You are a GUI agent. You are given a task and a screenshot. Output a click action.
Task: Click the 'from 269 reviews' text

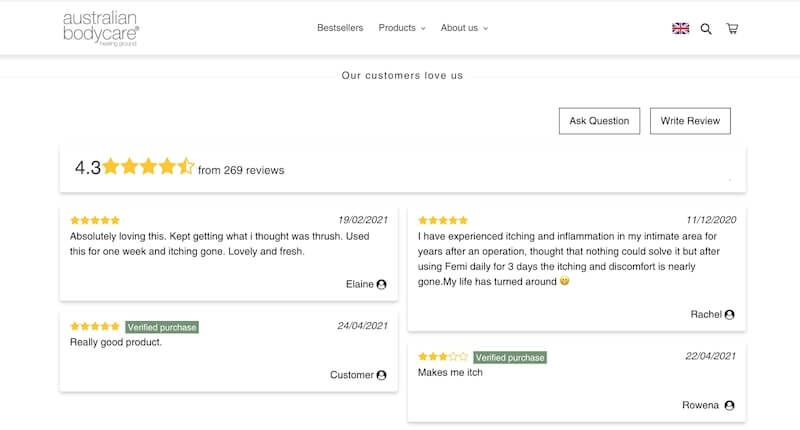pyautogui.click(x=241, y=170)
